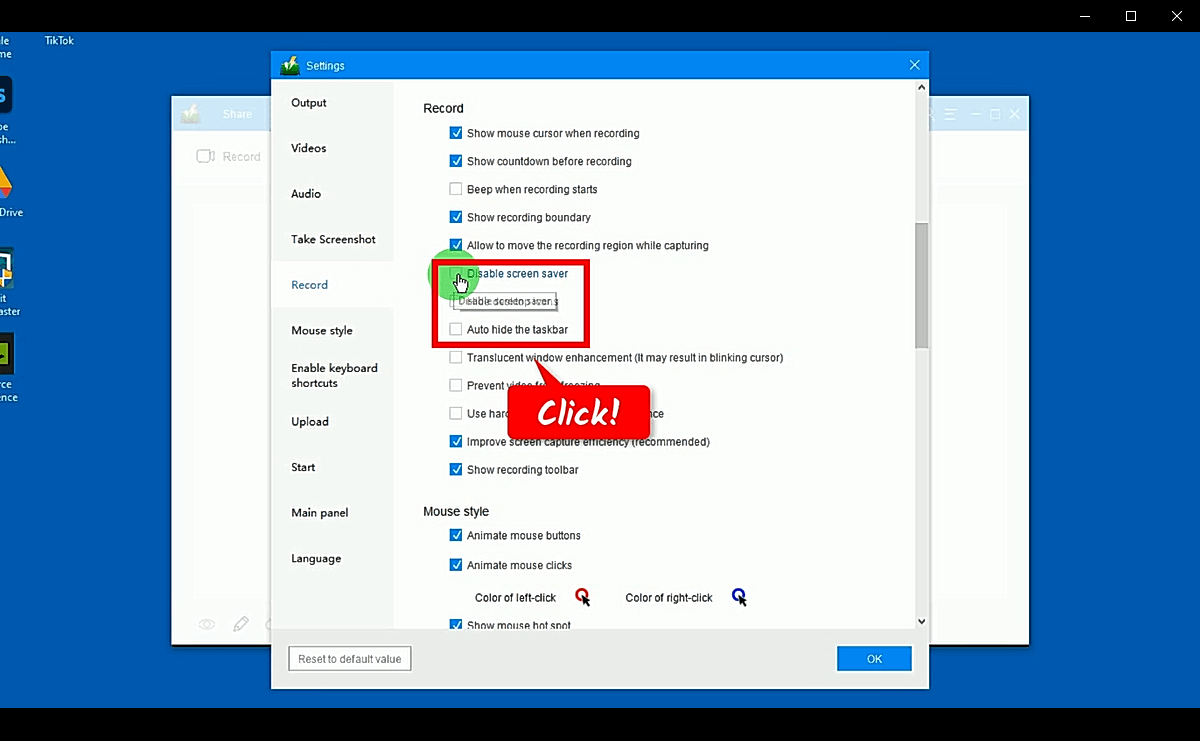Click the scrollbar down arrow

920,621
